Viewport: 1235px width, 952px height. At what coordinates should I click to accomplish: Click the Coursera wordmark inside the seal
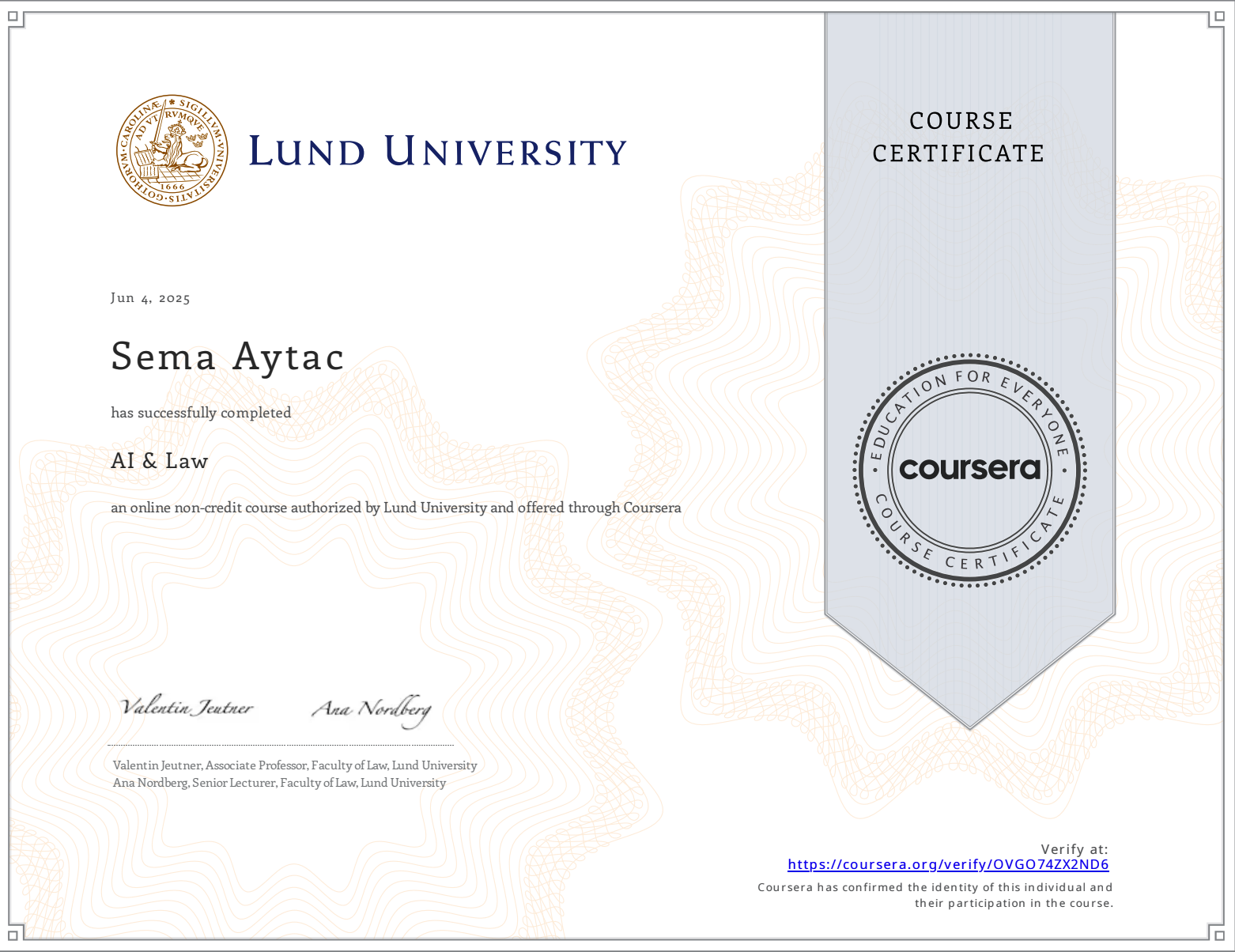coord(969,469)
